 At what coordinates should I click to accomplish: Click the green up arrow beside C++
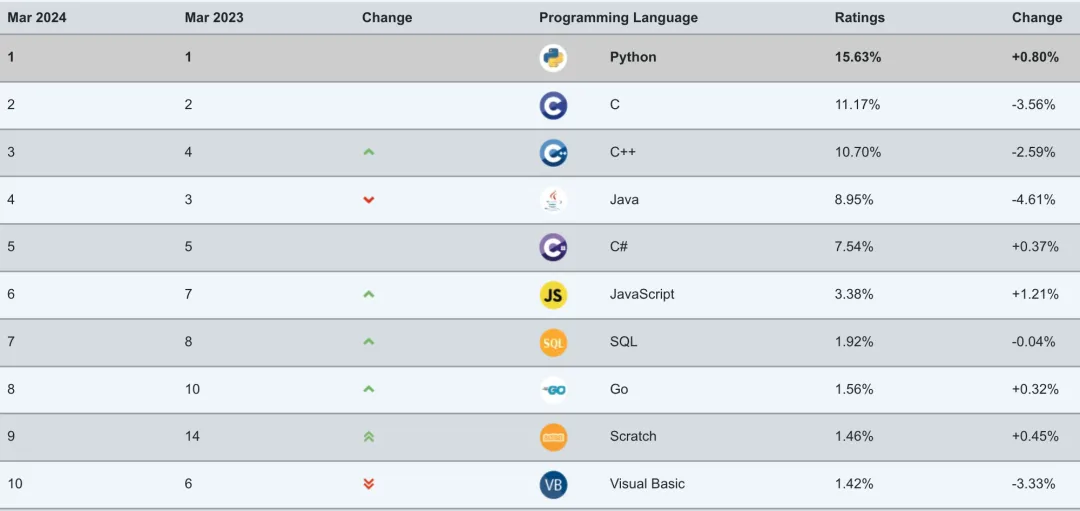point(369,152)
